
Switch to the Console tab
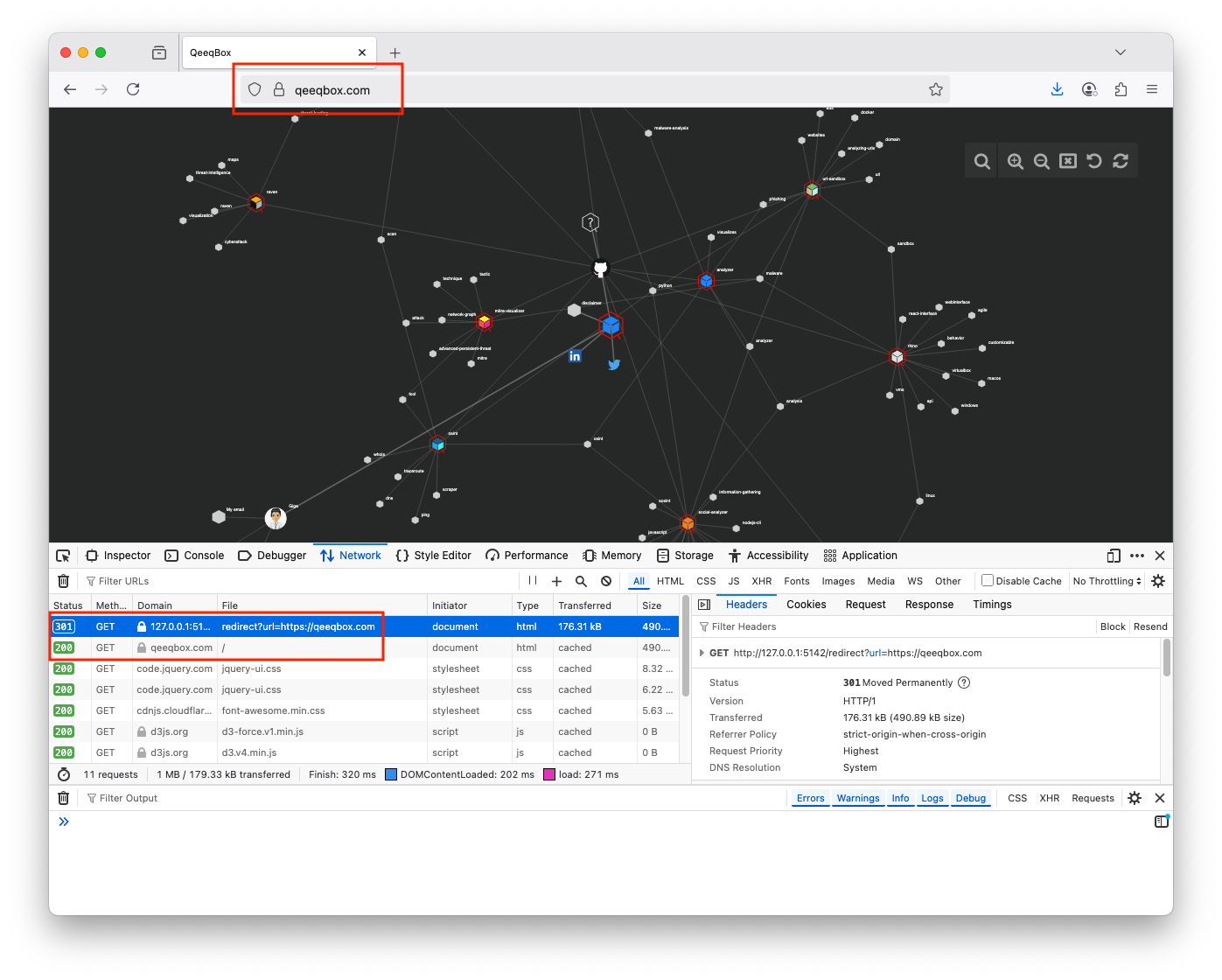pyautogui.click(x=195, y=556)
